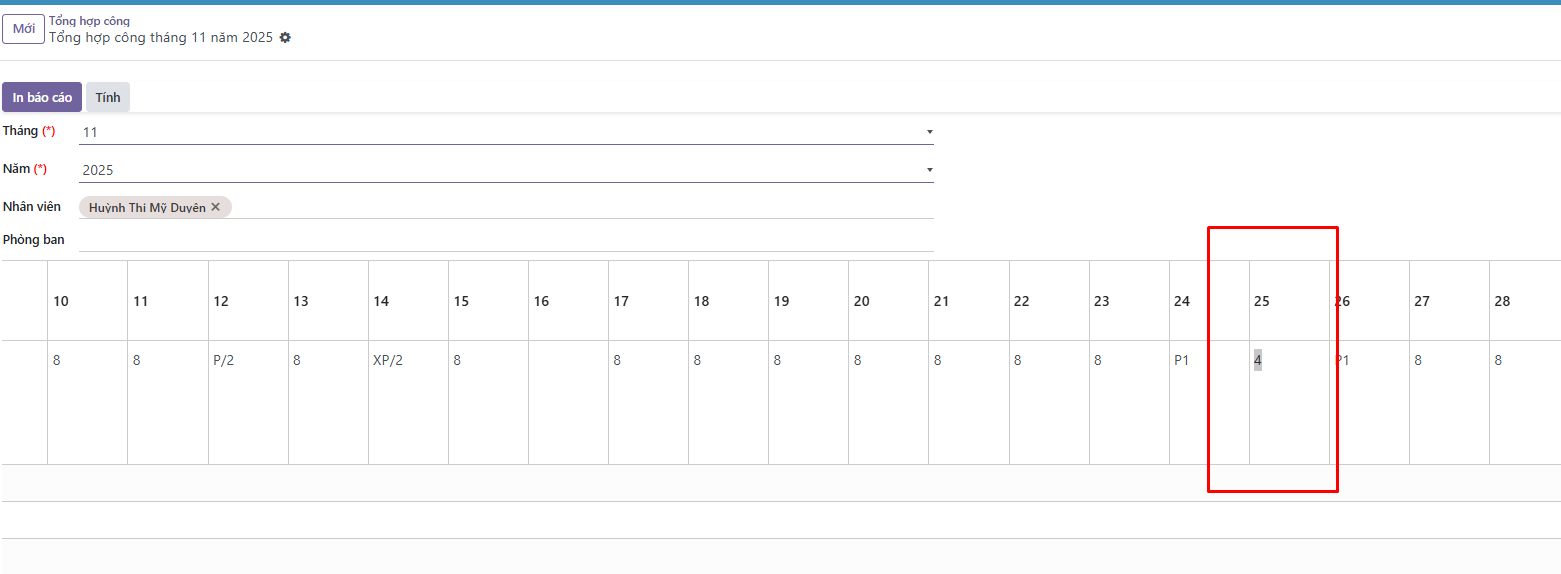1561x574 pixels.
Task: Click the XP/2 cell under day 14
Action: [x=388, y=360]
